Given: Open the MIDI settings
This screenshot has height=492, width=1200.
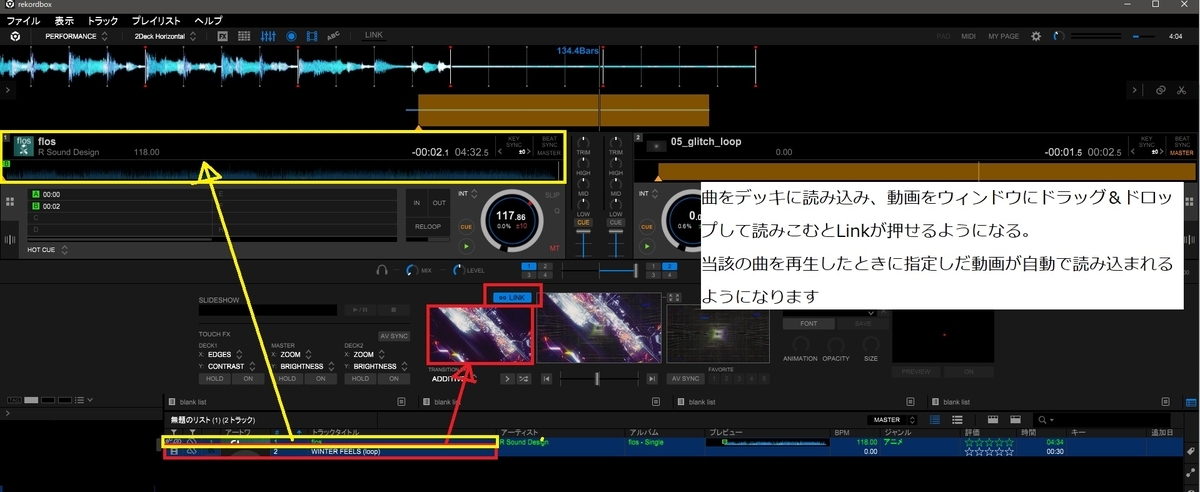Looking at the screenshot, I should pyautogui.click(x=968, y=36).
